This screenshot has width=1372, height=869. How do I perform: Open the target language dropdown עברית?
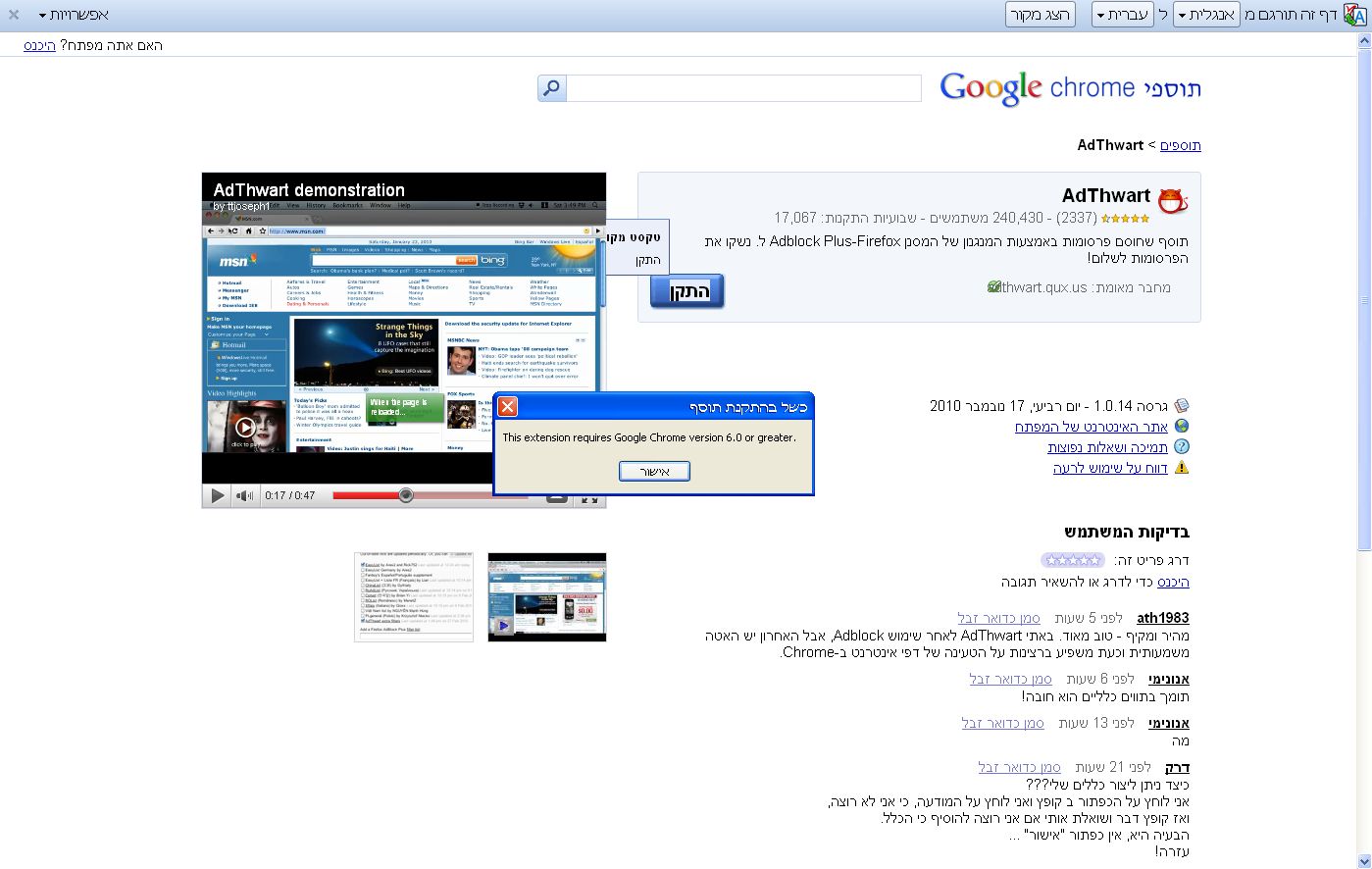[x=1122, y=15]
